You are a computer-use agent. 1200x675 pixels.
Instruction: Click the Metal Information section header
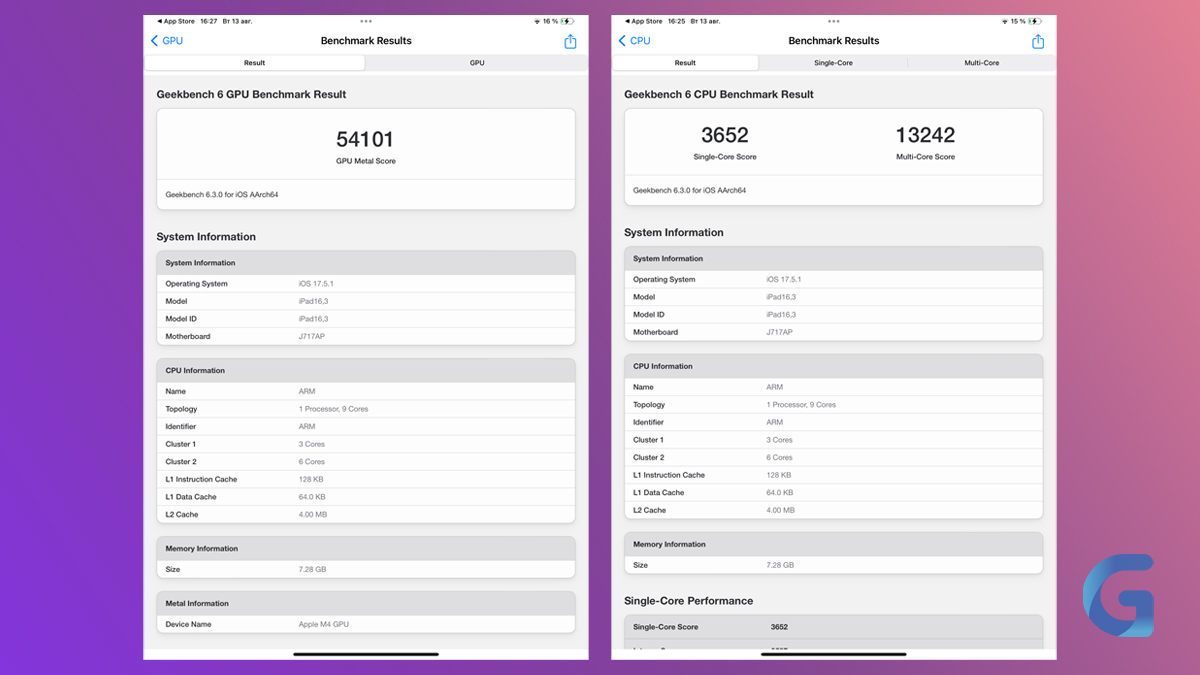pyautogui.click(x=366, y=603)
